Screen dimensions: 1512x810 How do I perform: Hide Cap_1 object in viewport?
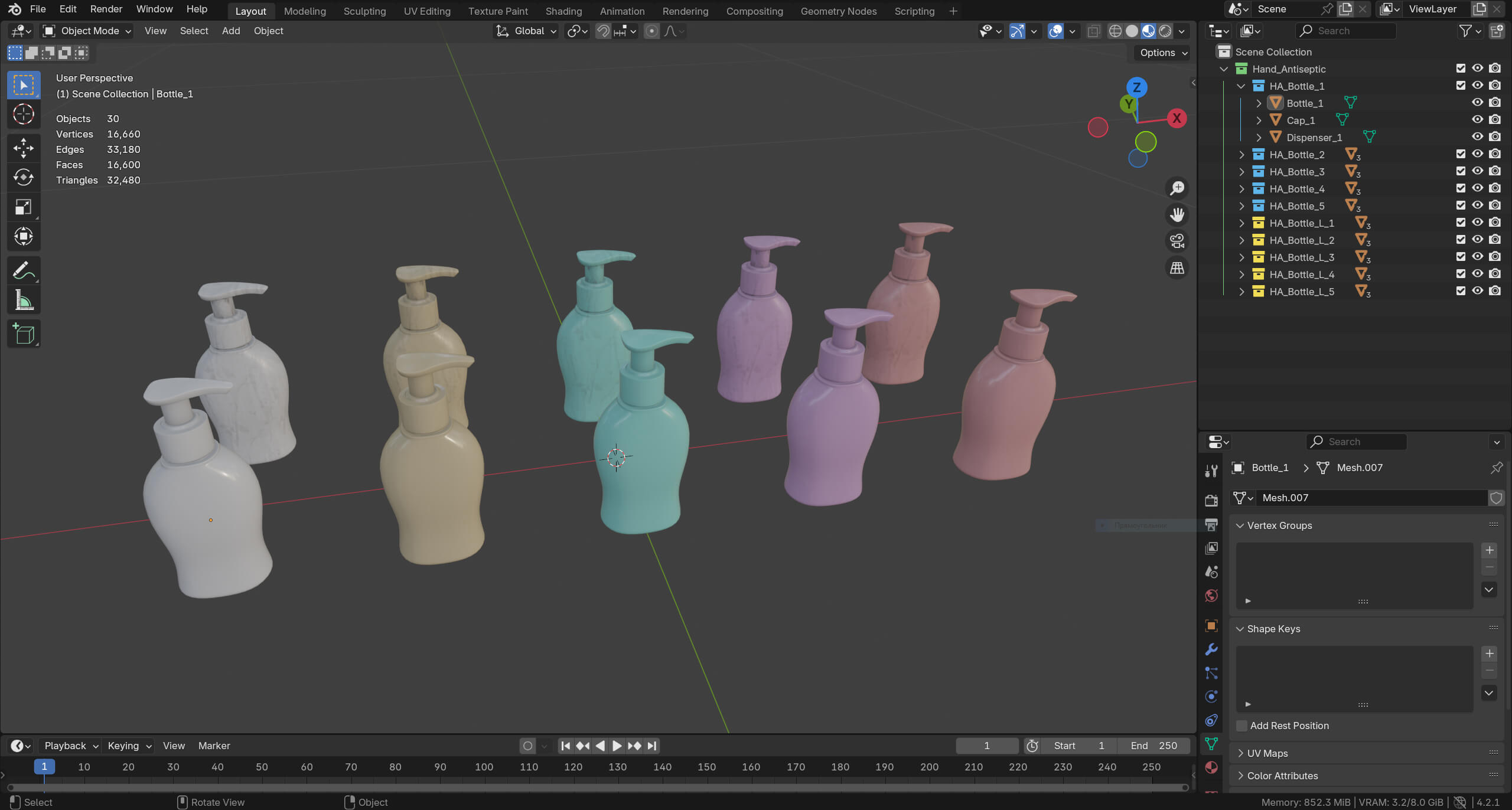click(1477, 120)
